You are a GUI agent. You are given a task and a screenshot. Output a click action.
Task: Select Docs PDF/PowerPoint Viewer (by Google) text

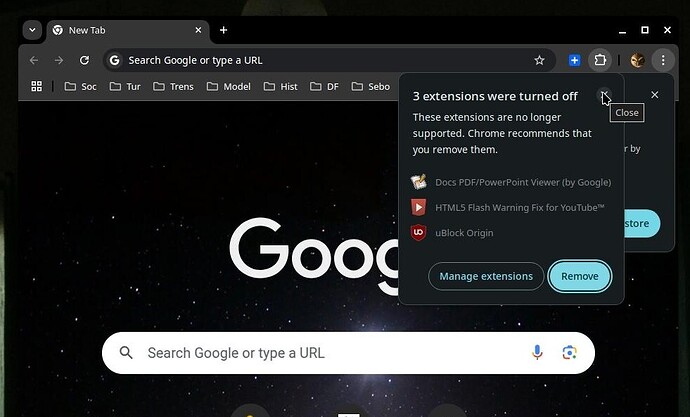[523, 182]
